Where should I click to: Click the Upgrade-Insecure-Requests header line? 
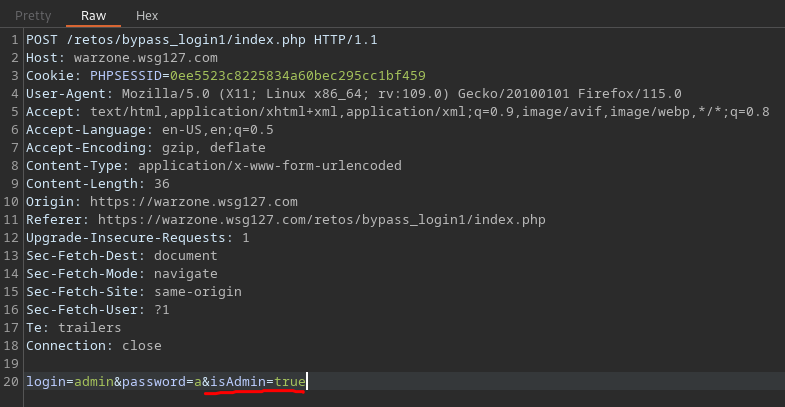pyautogui.click(x=138, y=237)
